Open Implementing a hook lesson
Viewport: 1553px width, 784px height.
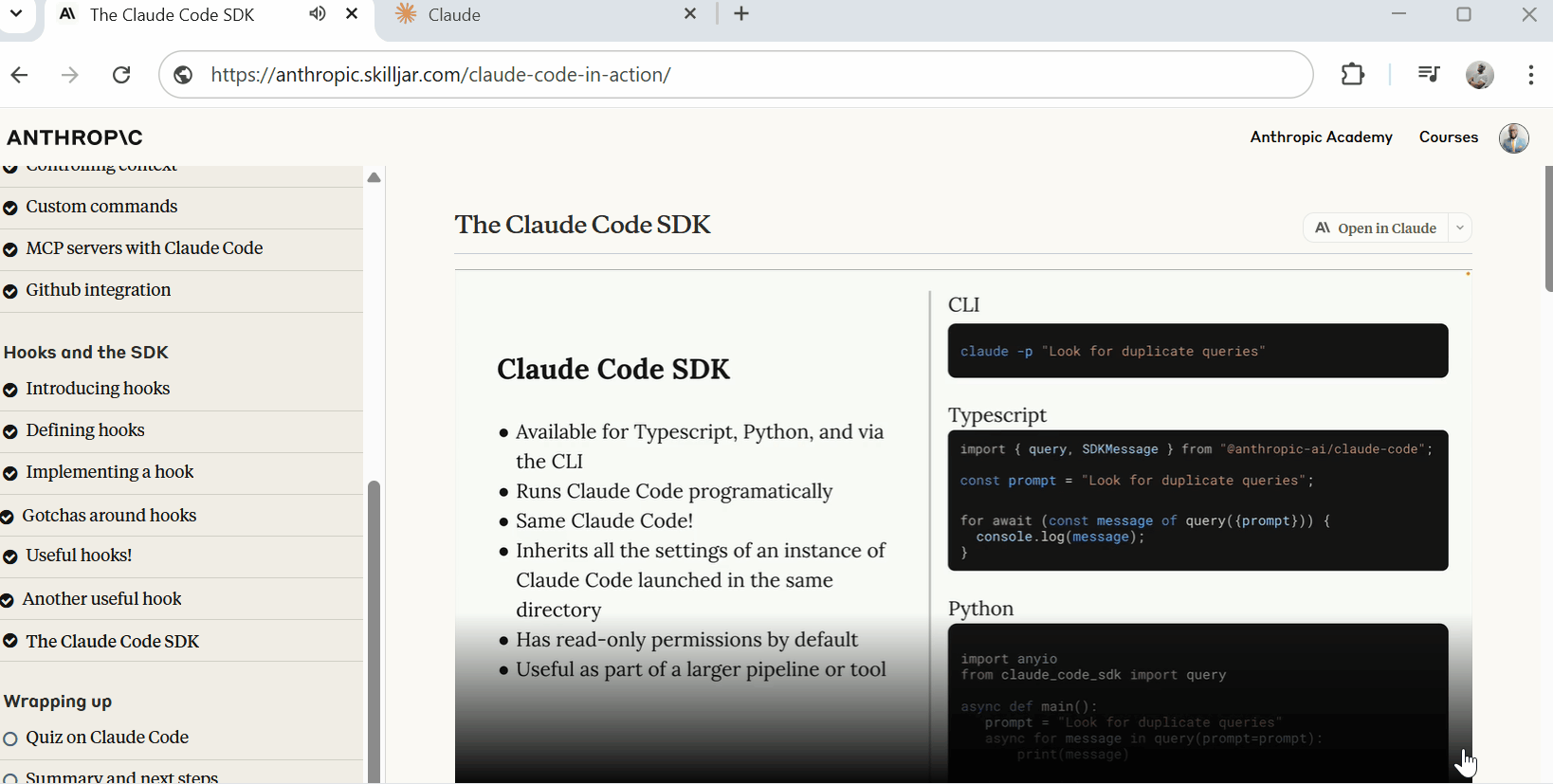pyautogui.click(x=110, y=472)
